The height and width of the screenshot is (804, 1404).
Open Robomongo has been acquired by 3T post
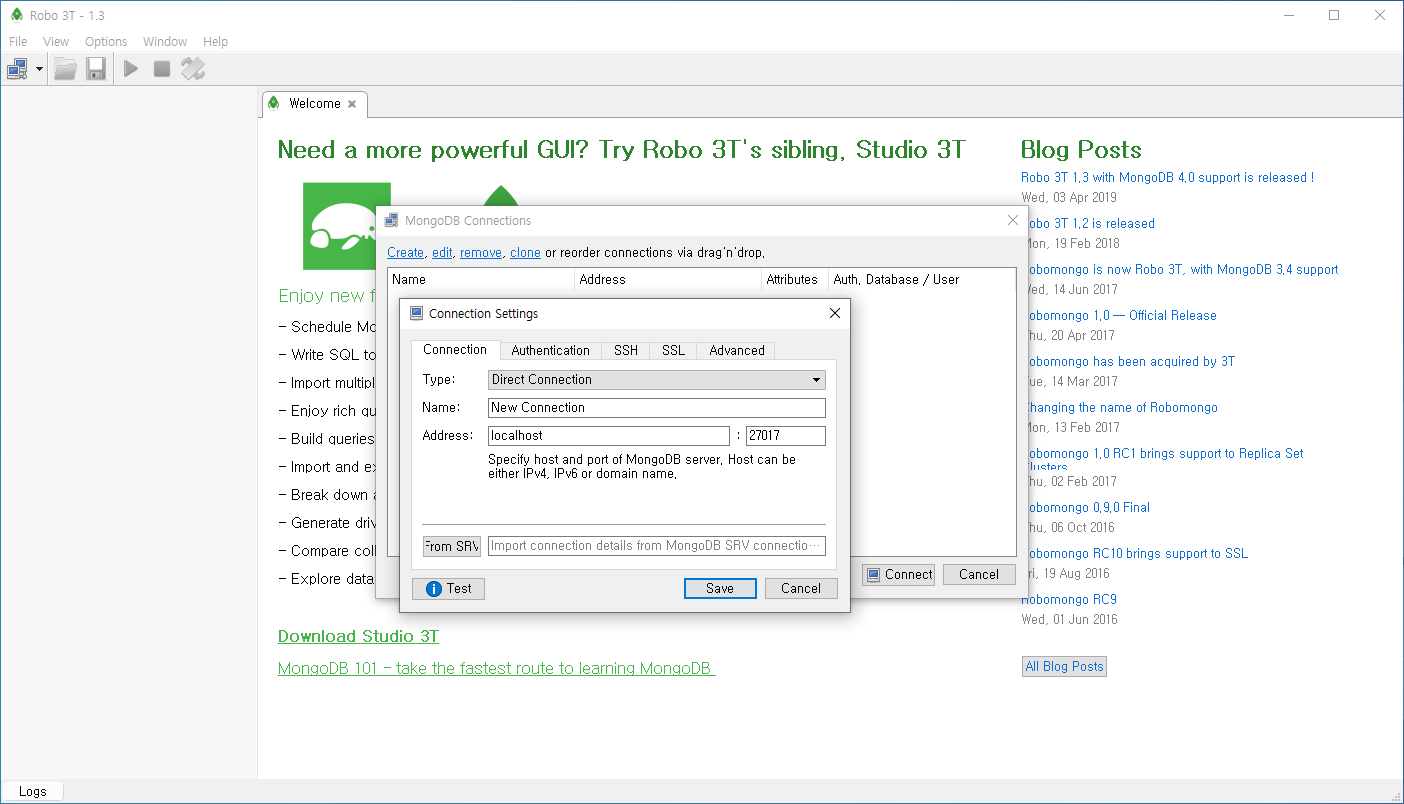click(1128, 361)
